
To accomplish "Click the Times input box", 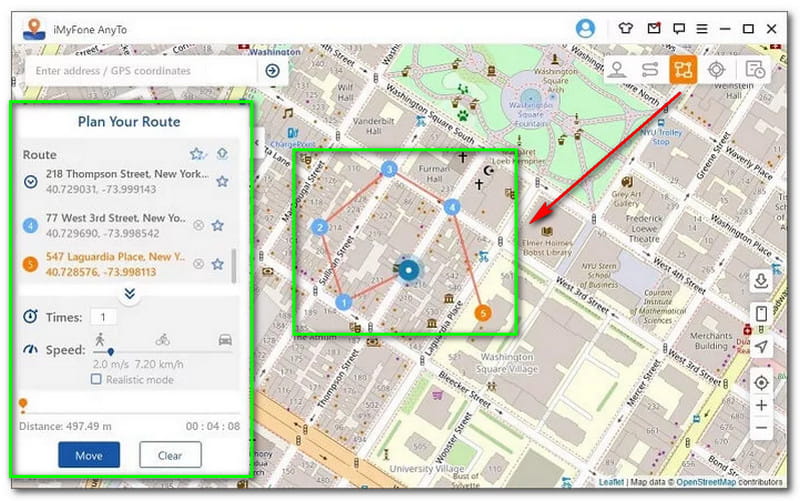I will (x=103, y=317).
